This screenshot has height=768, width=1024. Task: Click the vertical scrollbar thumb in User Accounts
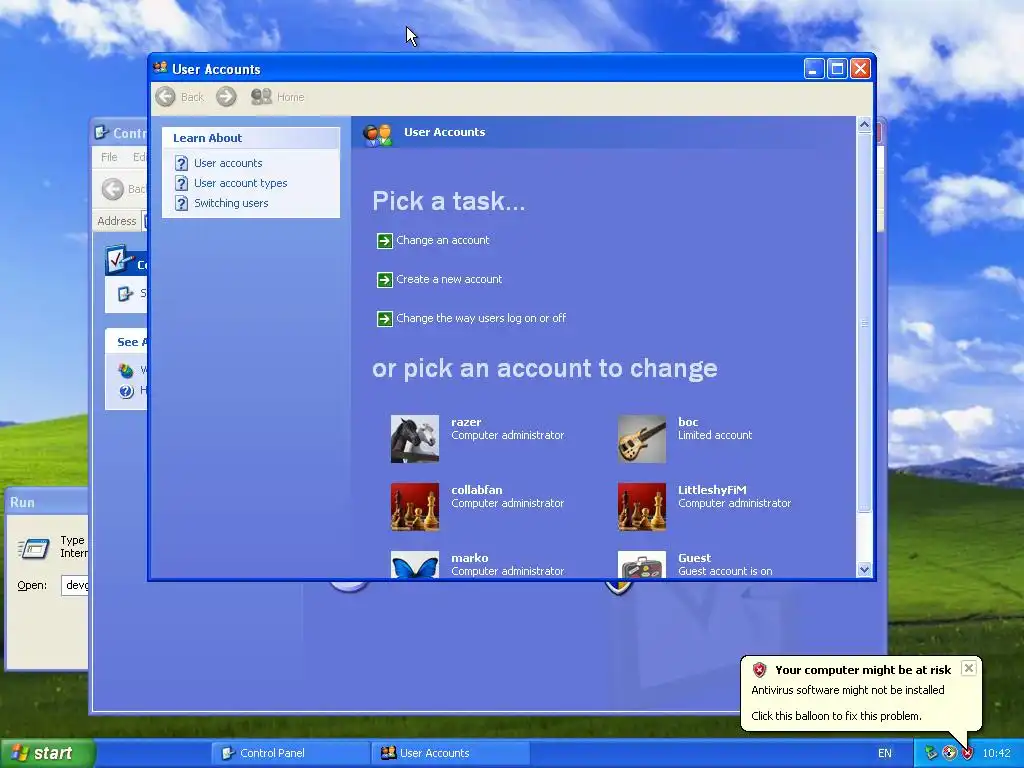(864, 323)
